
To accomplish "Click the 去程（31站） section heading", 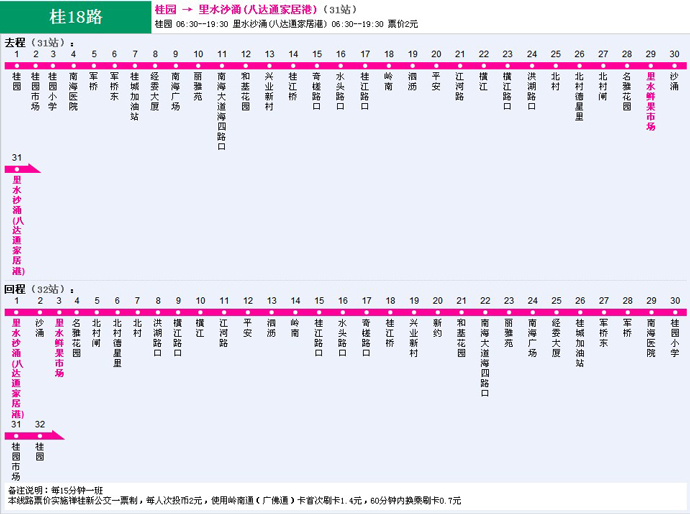I will click(39, 43).
